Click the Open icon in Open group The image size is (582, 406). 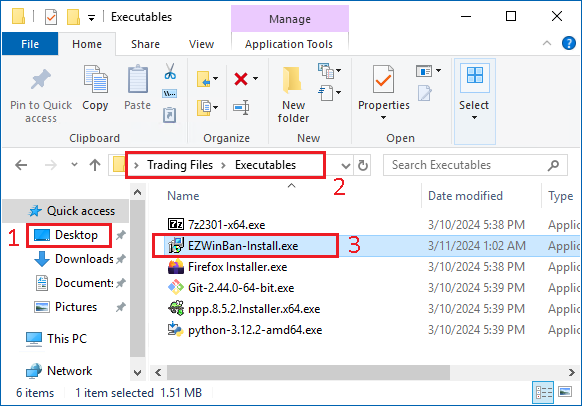[424, 71]
